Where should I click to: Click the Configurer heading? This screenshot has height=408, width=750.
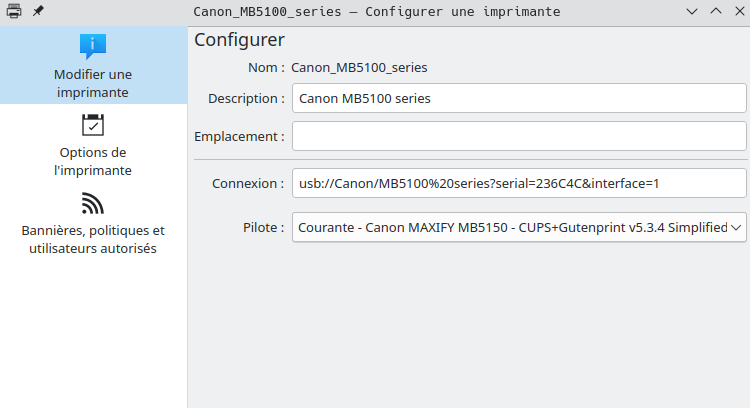click(239, 40)
